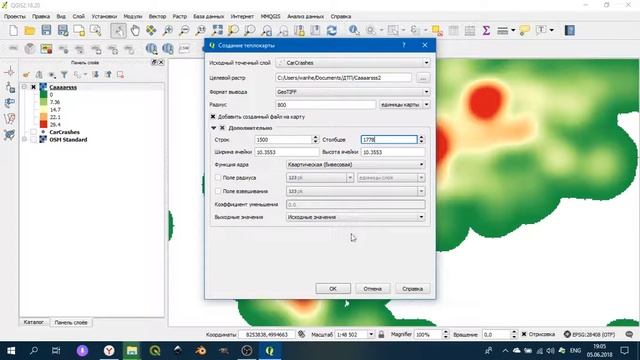This screenshot has height=360, width=640.
Task: Enable the Поле радиуса checkbox
Action: tap(218, 178)
